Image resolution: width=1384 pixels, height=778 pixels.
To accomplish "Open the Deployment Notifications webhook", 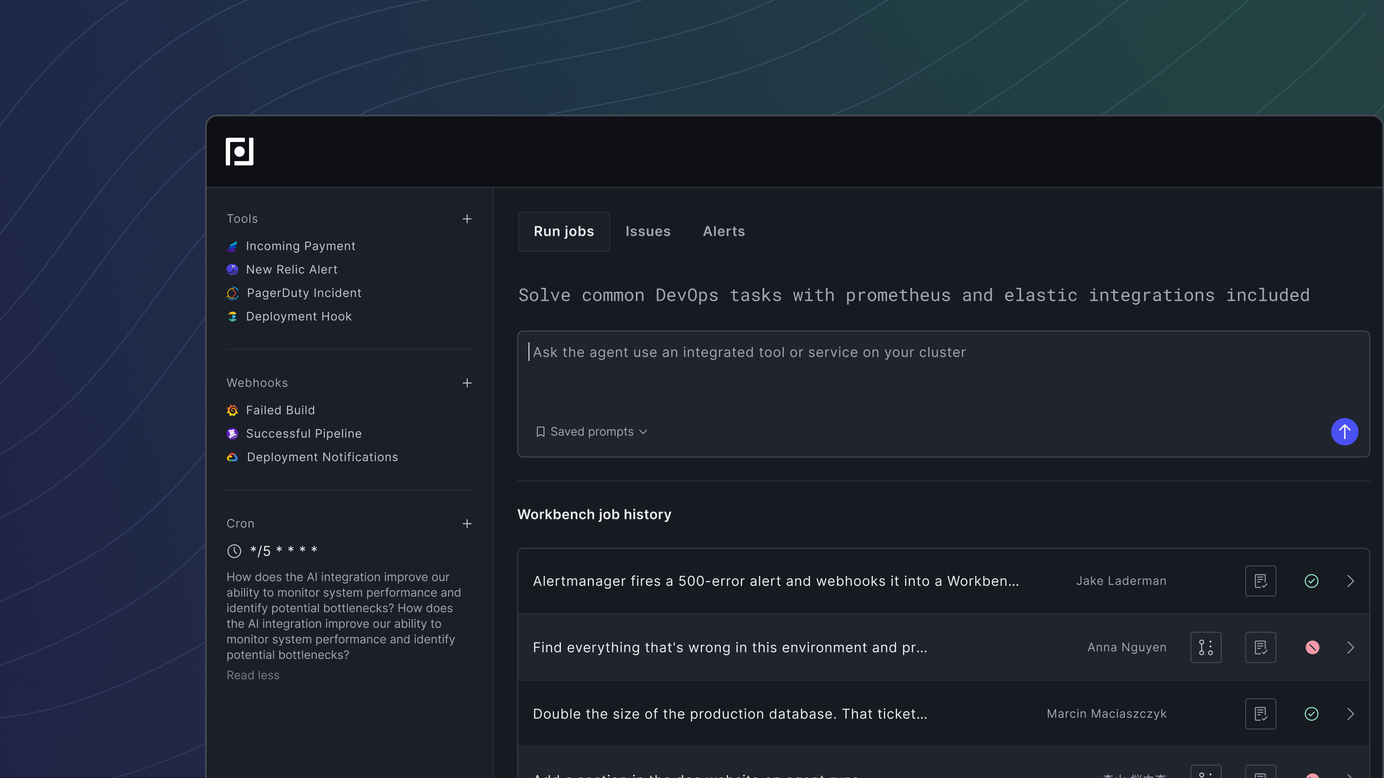I will (x=322, y=457).
